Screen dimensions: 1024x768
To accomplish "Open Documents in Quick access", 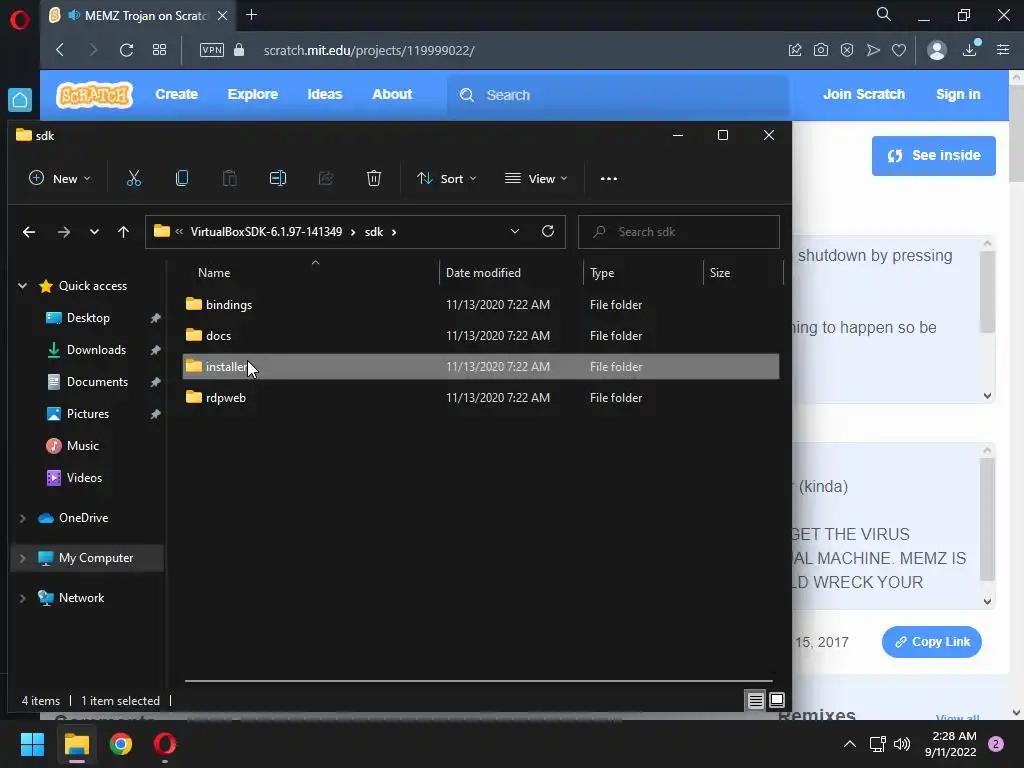I will point(97,382).
